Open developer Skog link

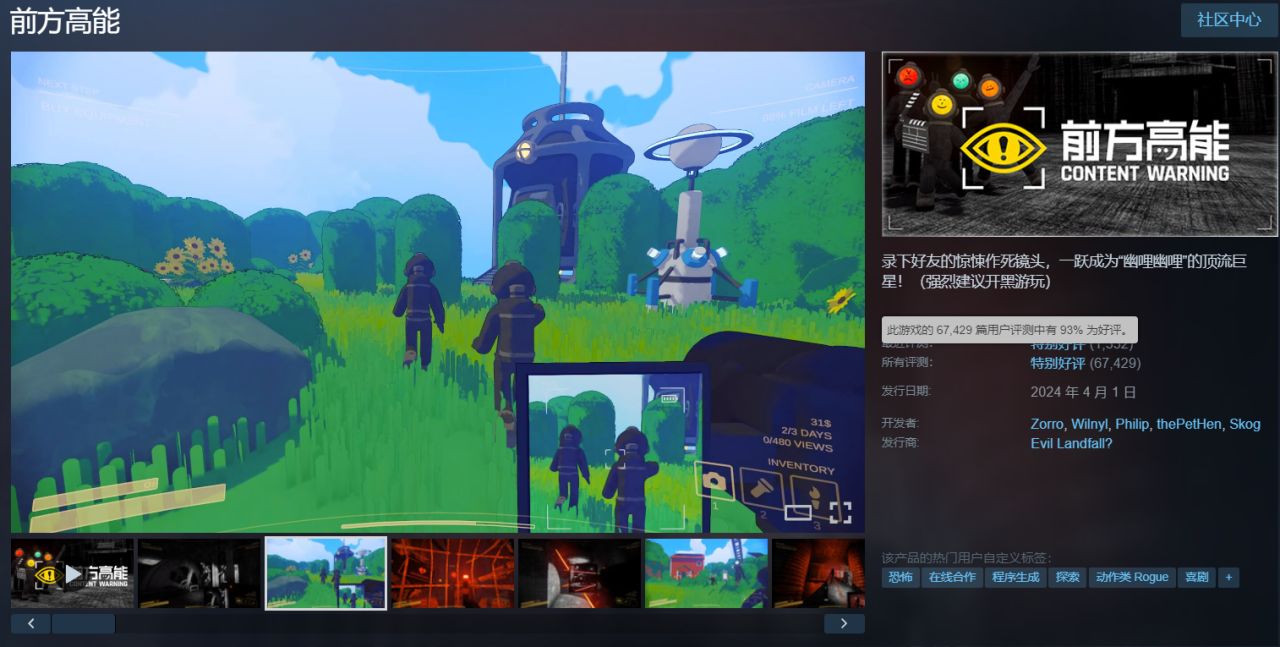pos(1245,424)
